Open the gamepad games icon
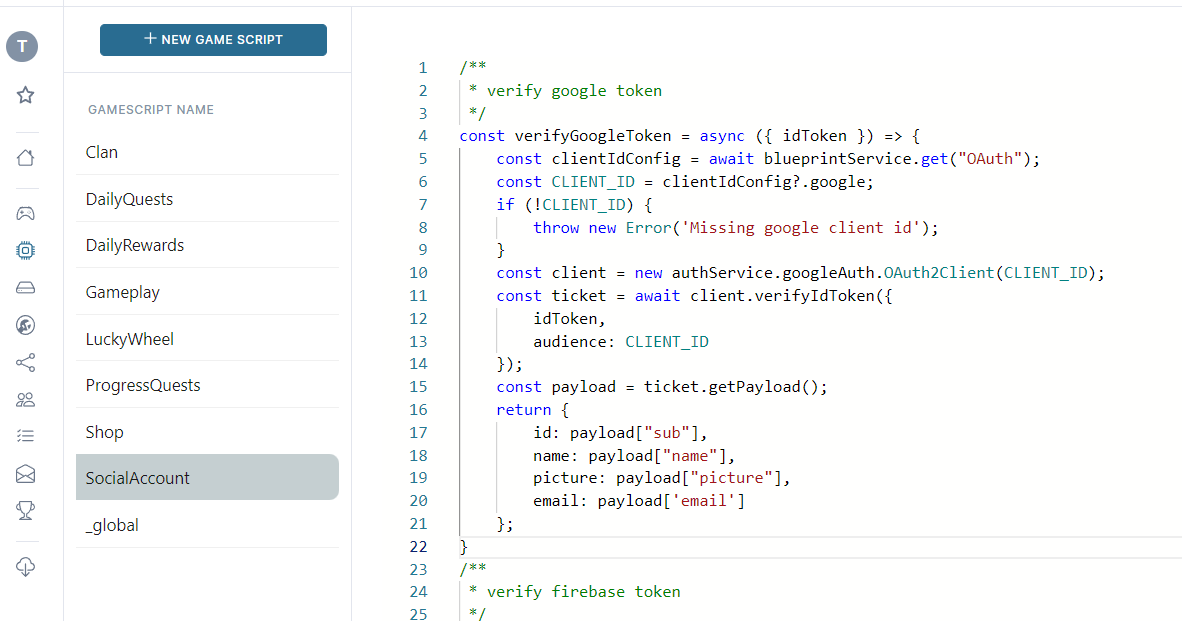Viewport: 1182px width, 621px height. pyautogui.click(x=26, y=213)
